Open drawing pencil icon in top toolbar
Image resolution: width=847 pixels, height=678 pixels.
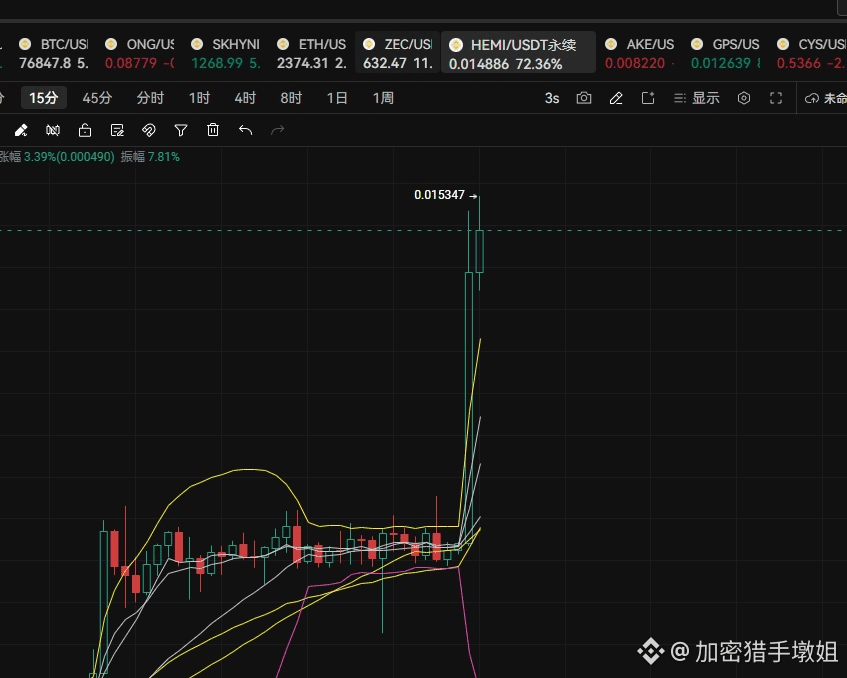pos(616,98)
